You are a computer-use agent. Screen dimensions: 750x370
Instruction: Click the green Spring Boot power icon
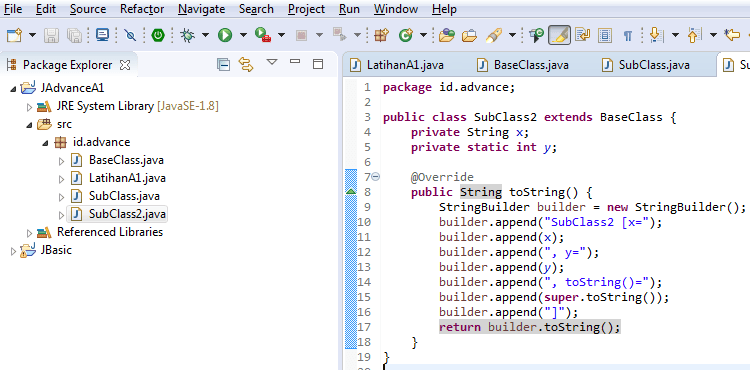[x=158, y=35]
